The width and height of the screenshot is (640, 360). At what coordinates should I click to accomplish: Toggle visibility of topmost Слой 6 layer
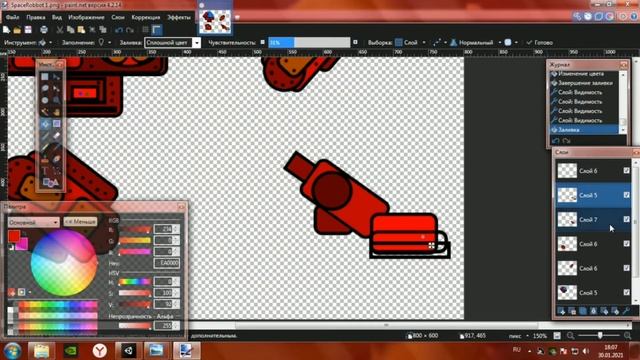[x=627, y=171]
